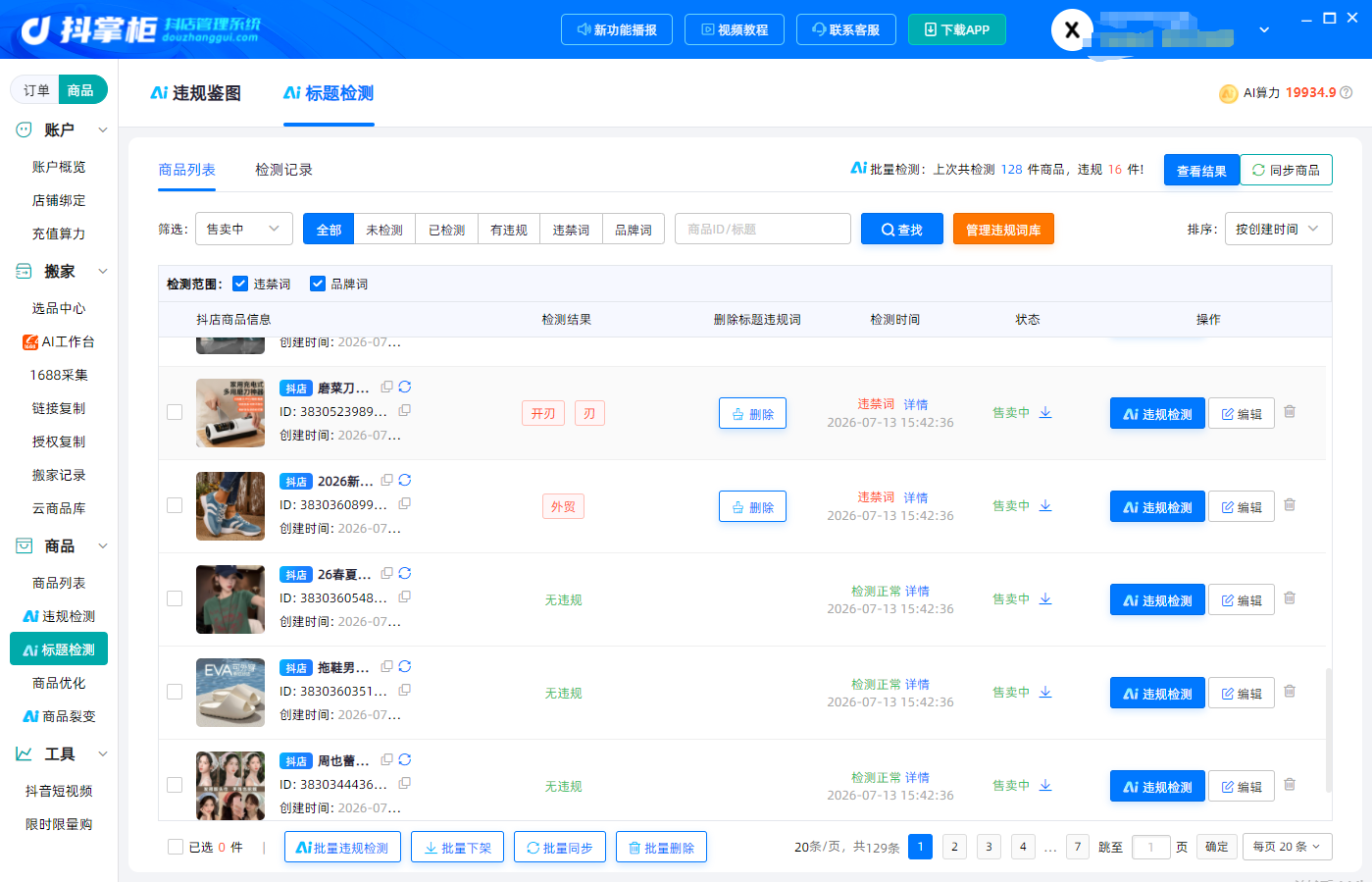Tick the checkbox for the 2026新 product
The height and width of the screenshot is (882, 1372).
(x=175, y=505)
